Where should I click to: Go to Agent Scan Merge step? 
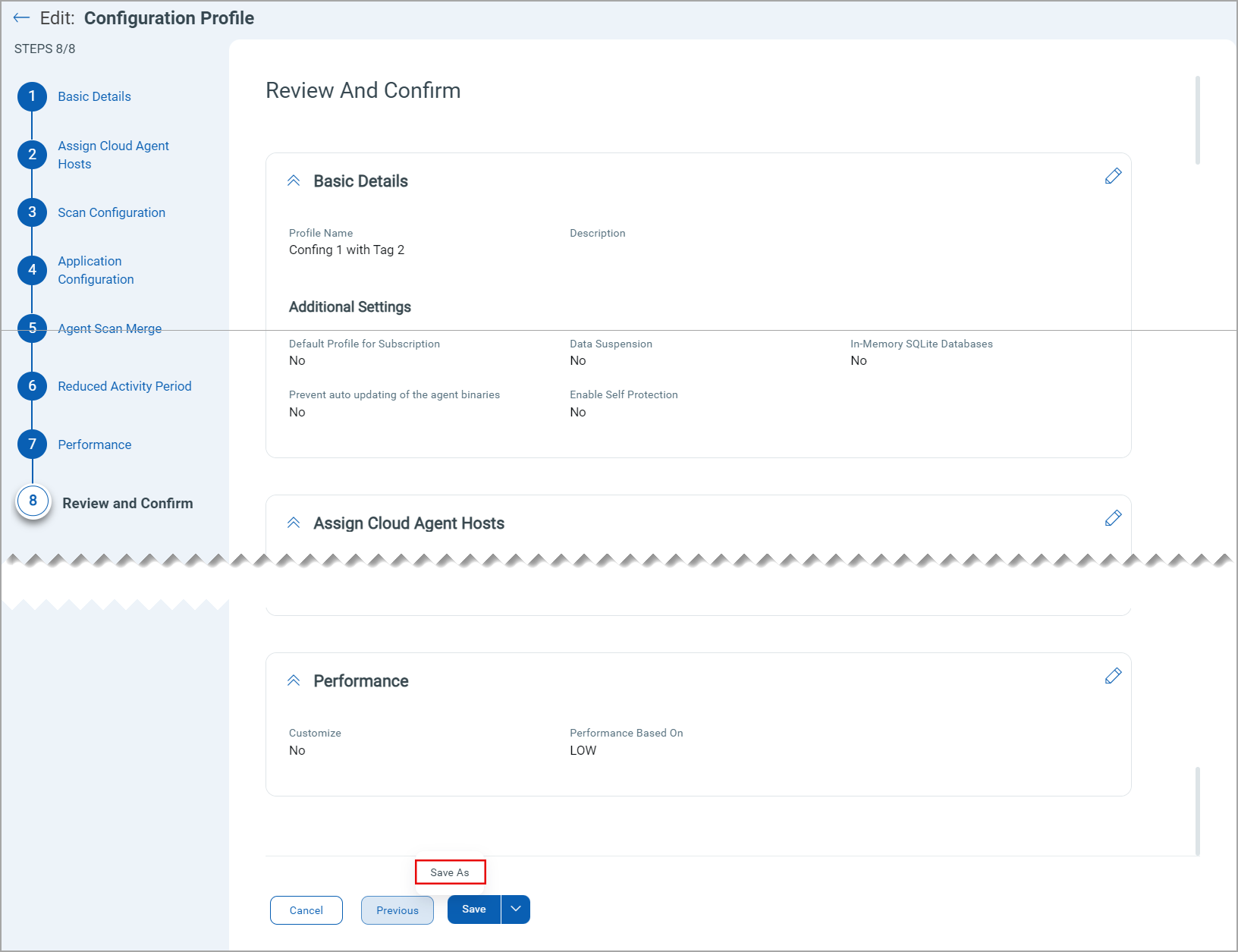pyautogui.click(x=110, y=328)
